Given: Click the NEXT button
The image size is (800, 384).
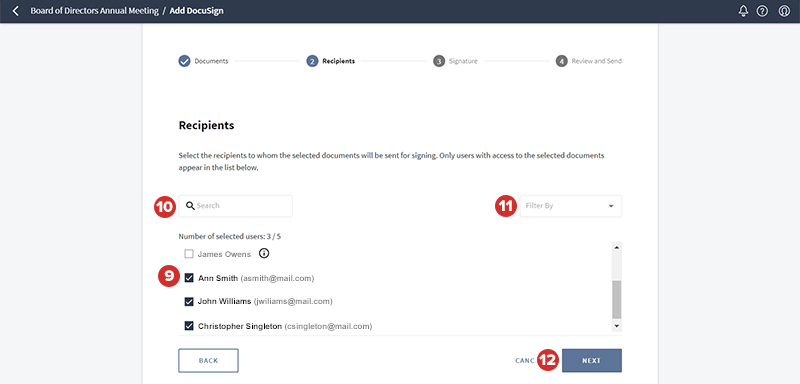Looking at the screenshot, I should pos(592,361).
